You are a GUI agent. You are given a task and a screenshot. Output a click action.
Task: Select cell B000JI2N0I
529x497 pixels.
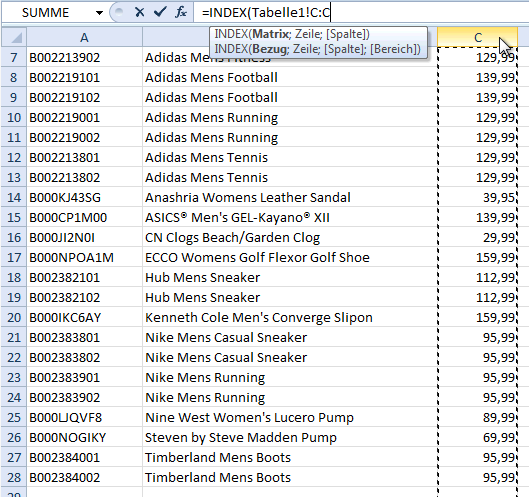click(x=84, y=238)
